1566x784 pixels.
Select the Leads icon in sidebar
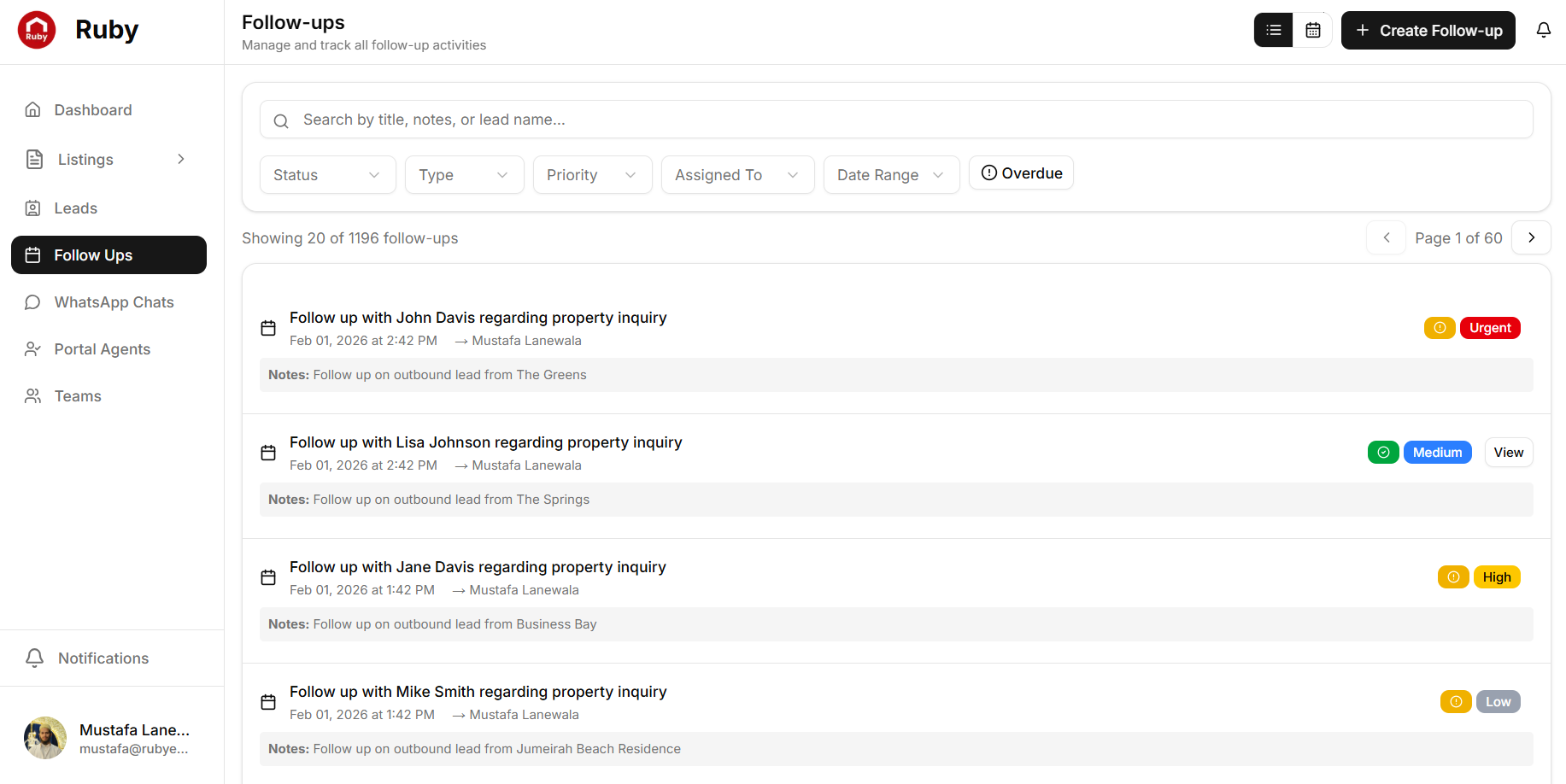[32, 208]
